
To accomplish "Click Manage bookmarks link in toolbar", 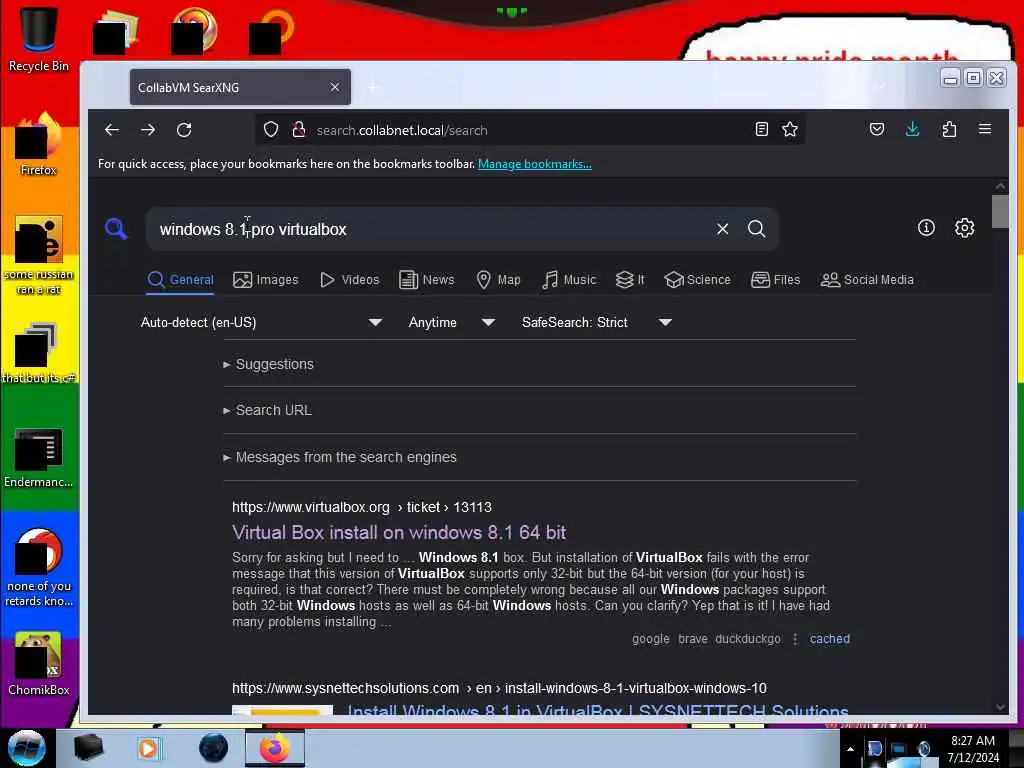I will click(534, 164).
